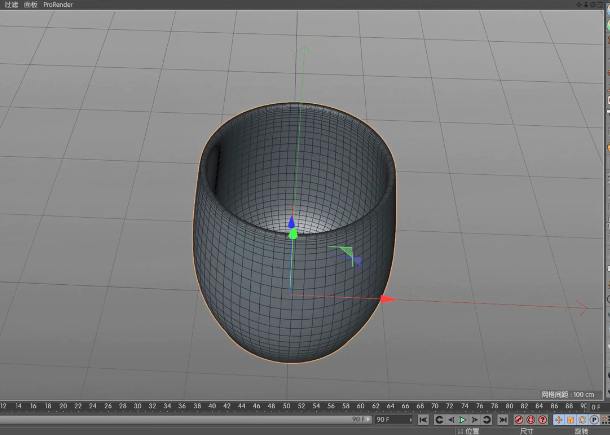Viewport: 610px width, 435px height.
Task: Click frame 70 on the timeline ruler
Action: (x=435, y=406)
